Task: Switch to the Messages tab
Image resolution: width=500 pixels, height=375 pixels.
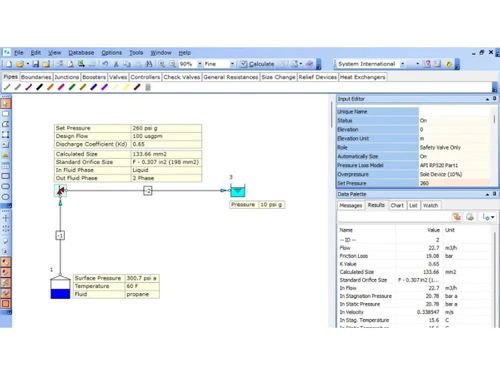Action: click(x=351, y=206)
